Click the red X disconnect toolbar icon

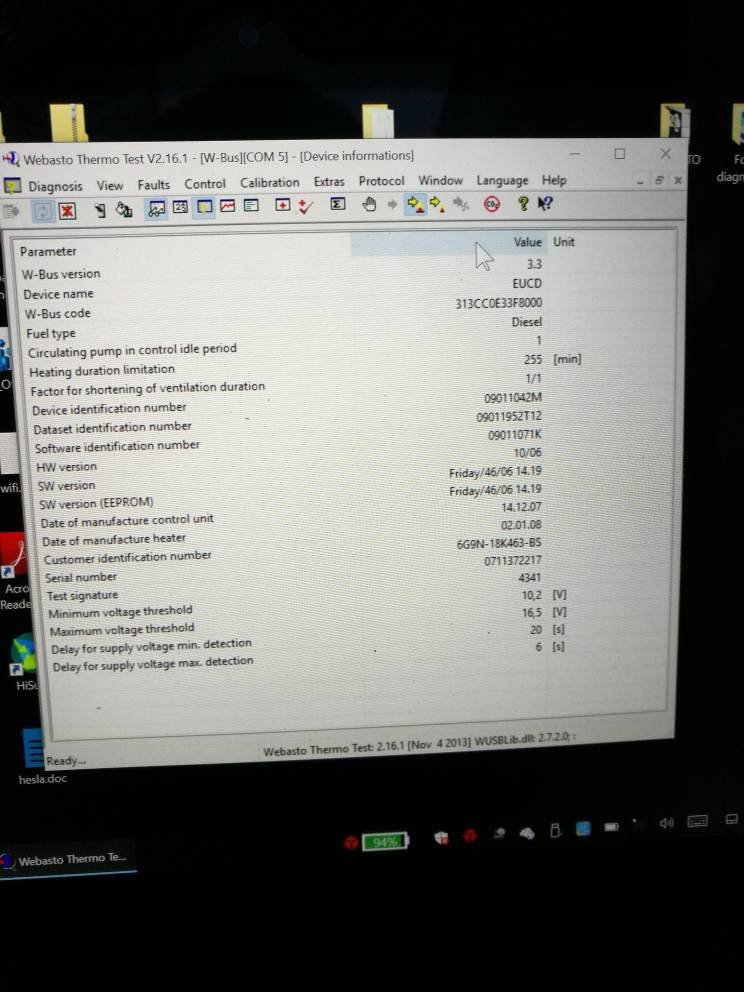click(x=68, y=210)
